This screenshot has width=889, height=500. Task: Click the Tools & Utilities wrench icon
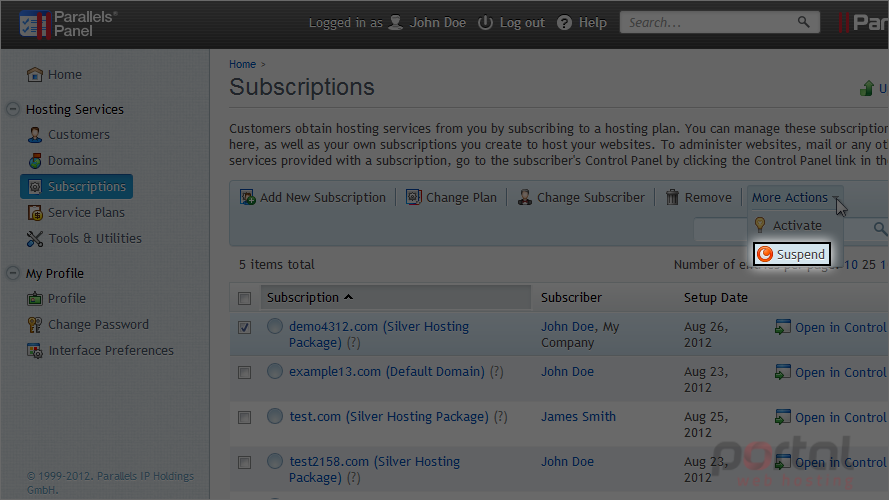[x=35, y=239]
